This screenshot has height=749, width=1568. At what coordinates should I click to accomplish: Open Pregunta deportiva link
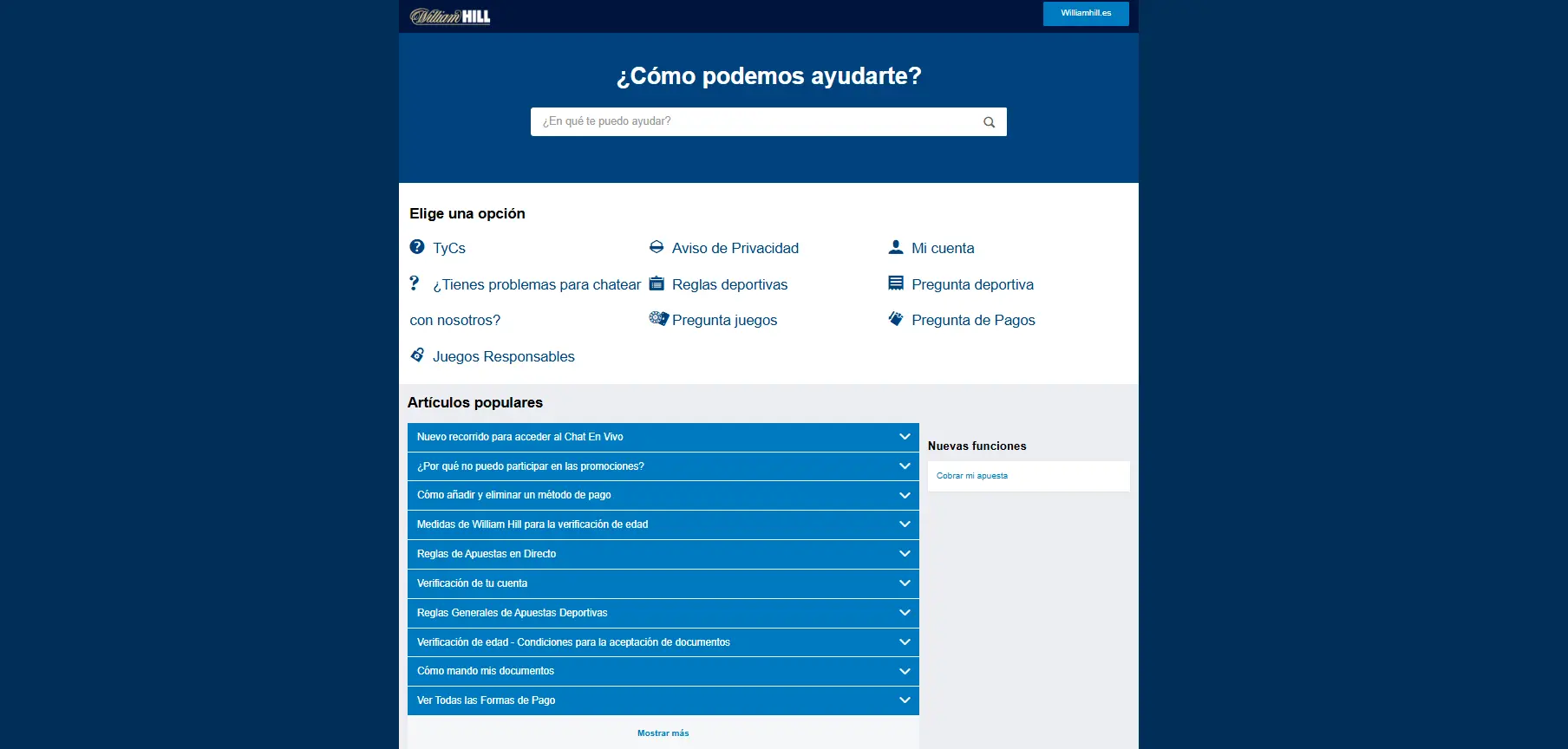tap(972, 284)
